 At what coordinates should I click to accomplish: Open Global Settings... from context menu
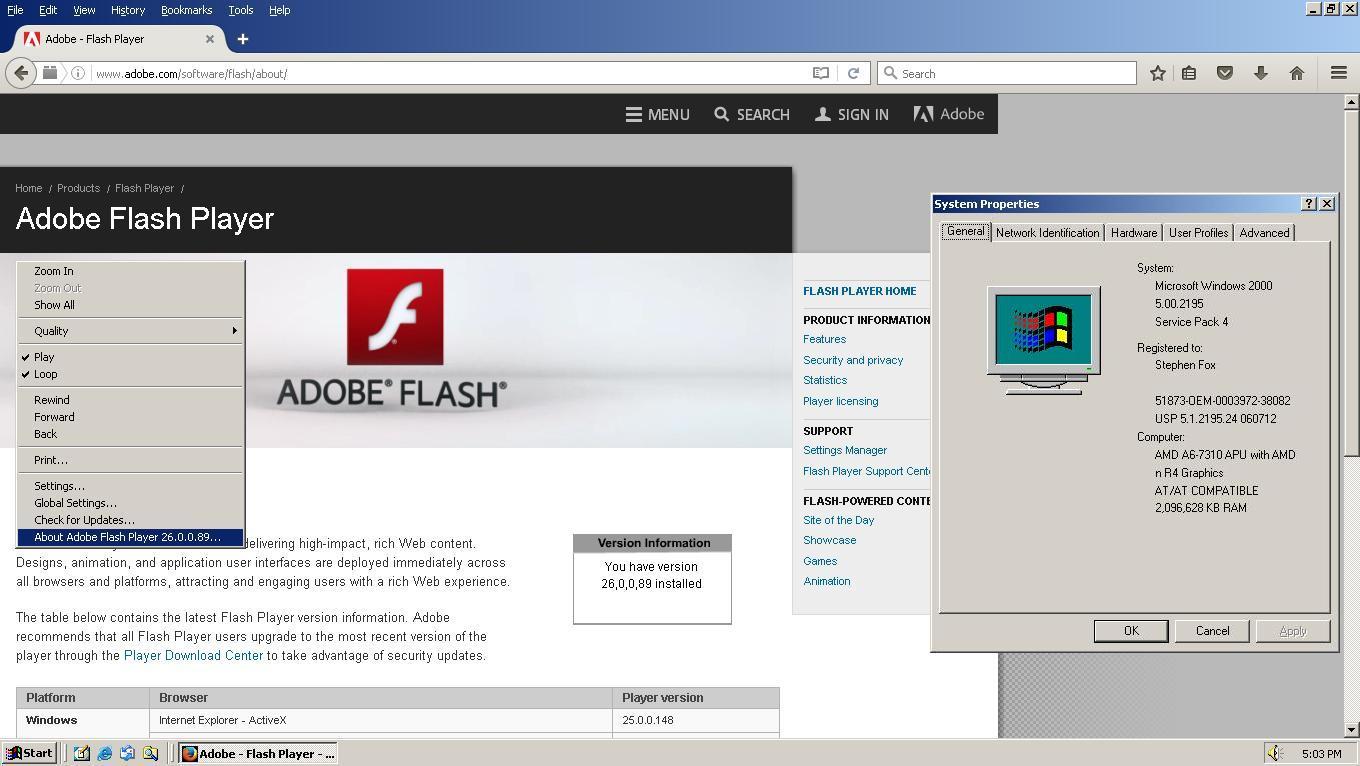pyautogui.click(x=130, y=503)
